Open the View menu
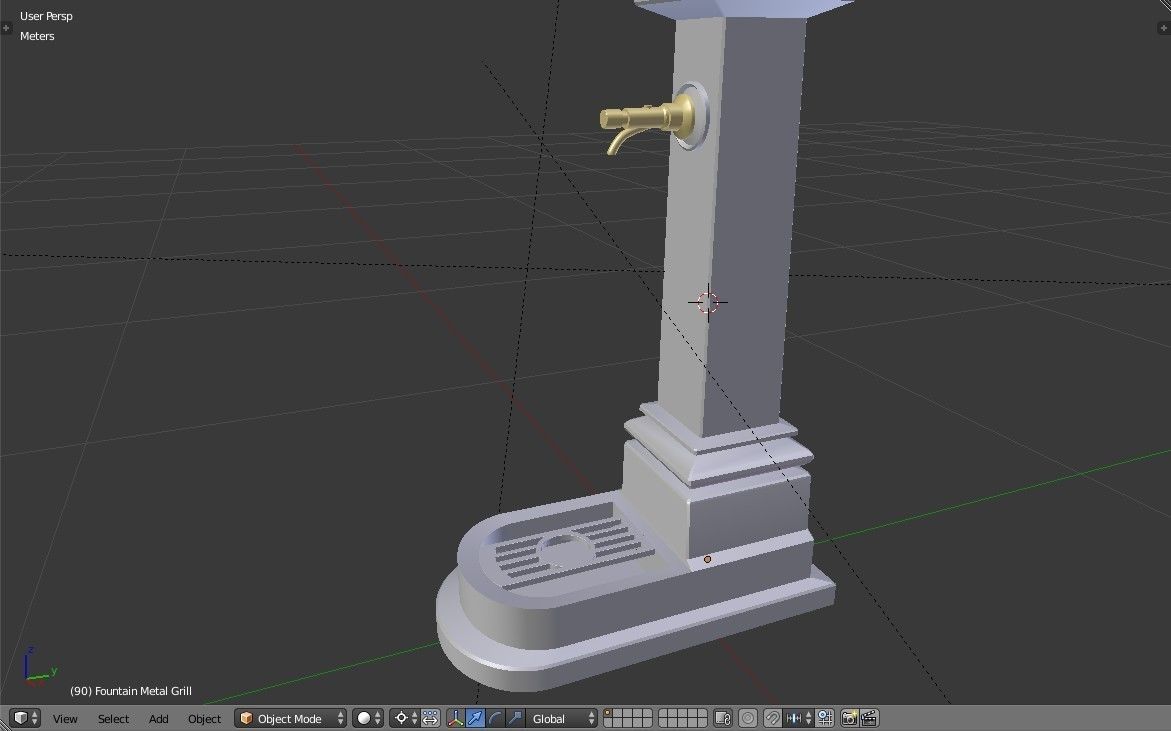Viewport: 1171px width, 731px height. click(65, 718)
